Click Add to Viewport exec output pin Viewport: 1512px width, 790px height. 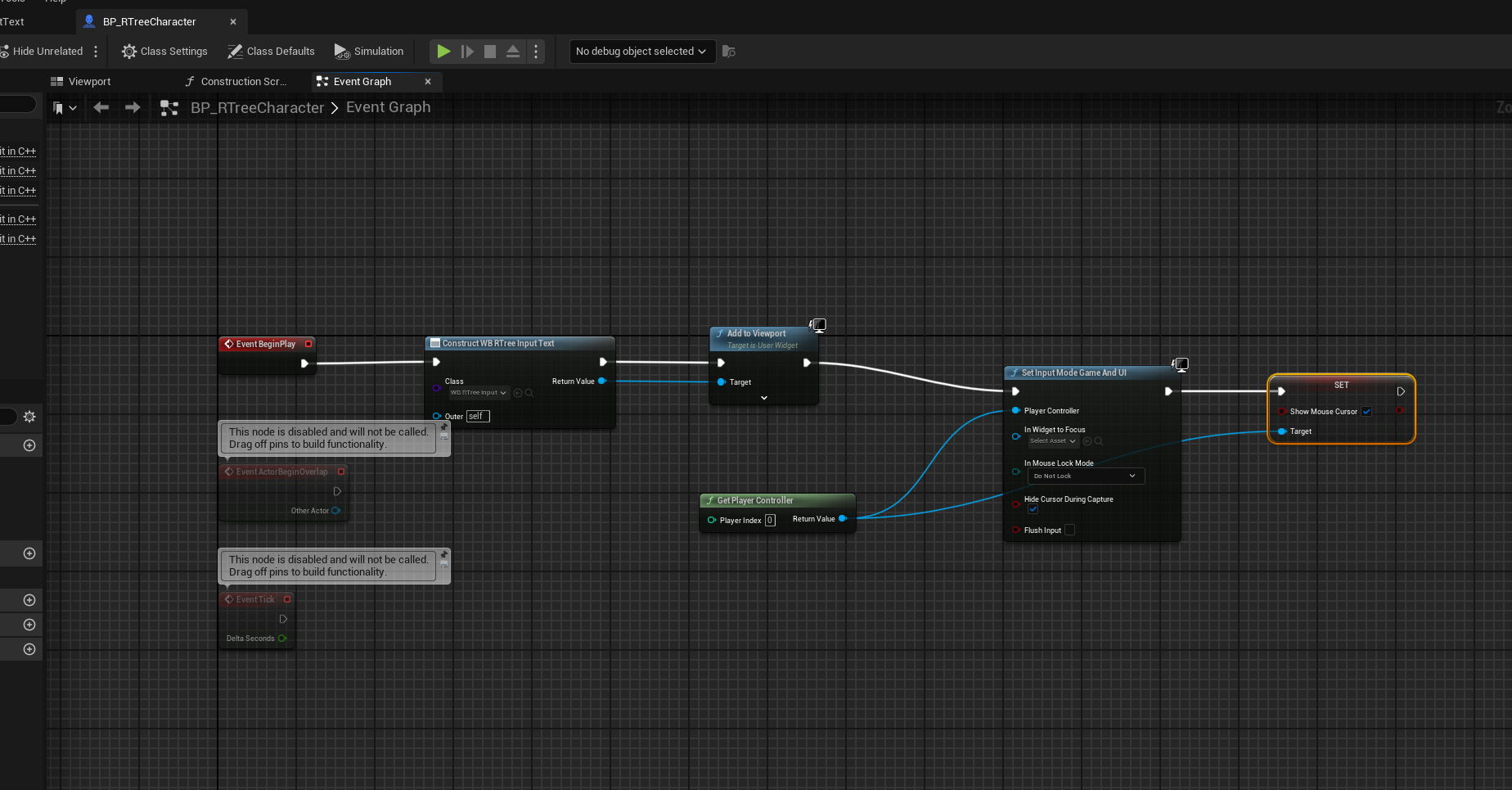pos(807,363)
